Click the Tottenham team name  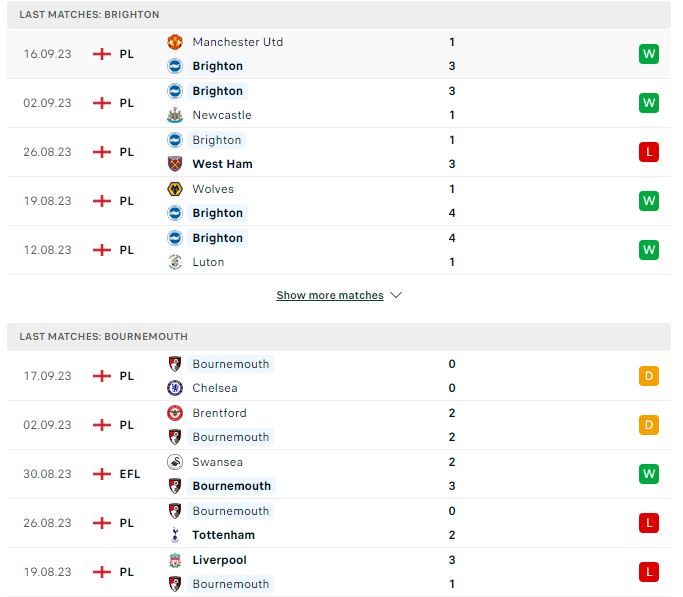223,535
